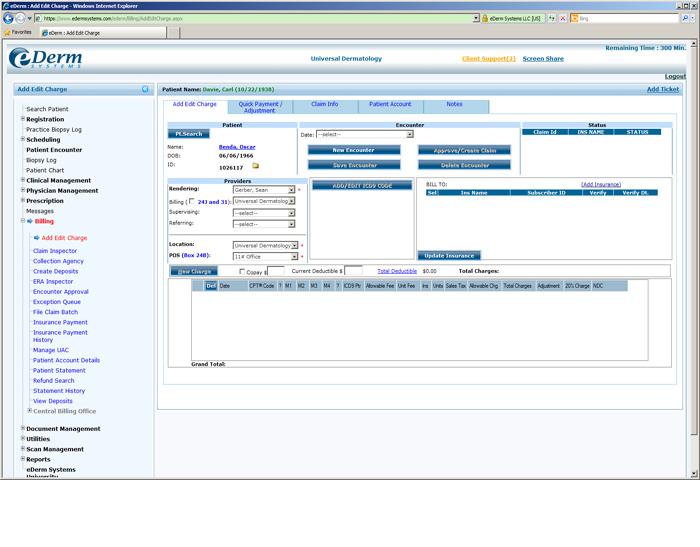Click the refresh icon beside Add Edit Charge header
700x547 pixels.
point(145,89)
